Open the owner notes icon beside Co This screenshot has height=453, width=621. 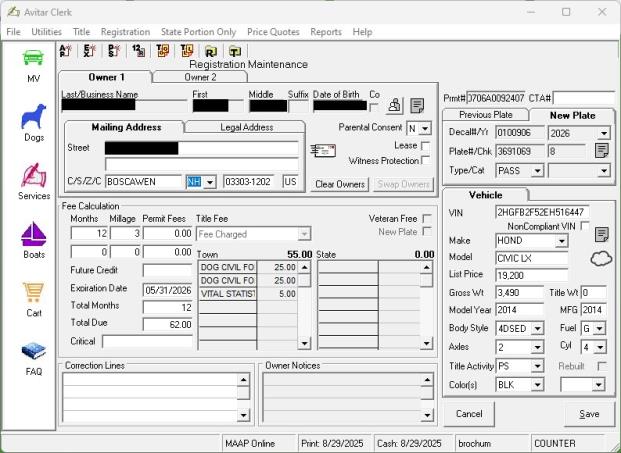(417, 106)
